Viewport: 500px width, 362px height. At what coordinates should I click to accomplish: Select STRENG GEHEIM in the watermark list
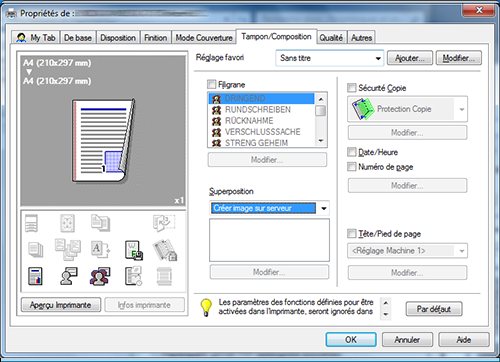click(261, 143)
